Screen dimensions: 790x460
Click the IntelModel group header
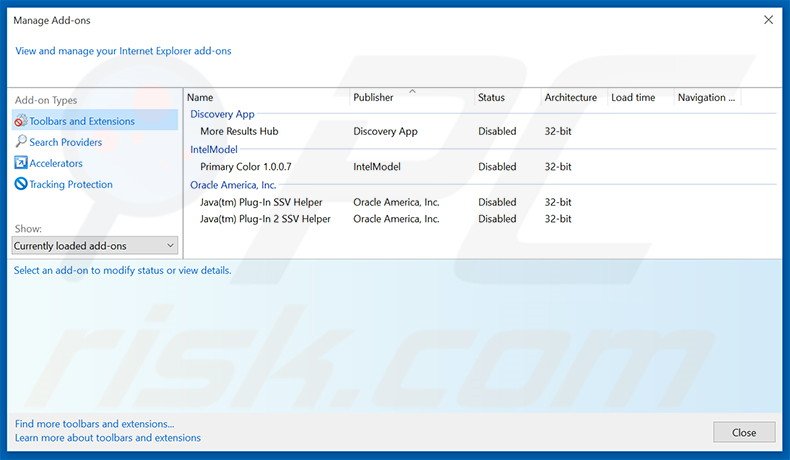point(214,149)
